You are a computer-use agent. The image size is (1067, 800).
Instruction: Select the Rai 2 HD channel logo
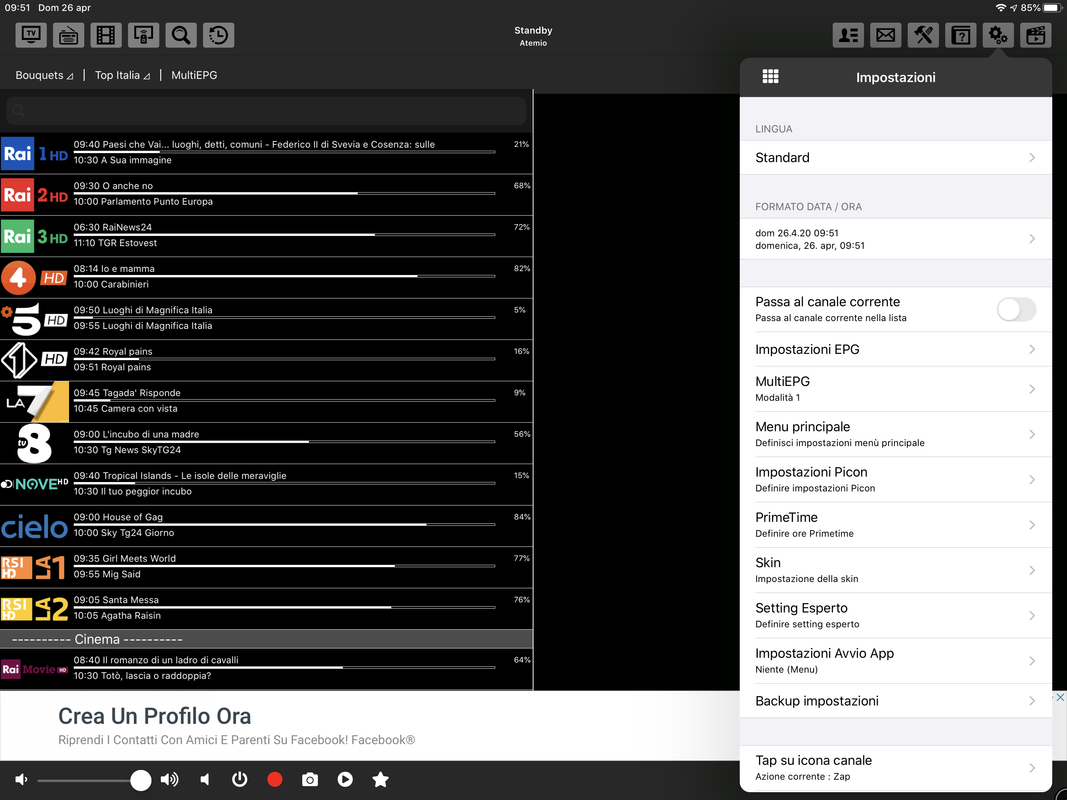34,195
